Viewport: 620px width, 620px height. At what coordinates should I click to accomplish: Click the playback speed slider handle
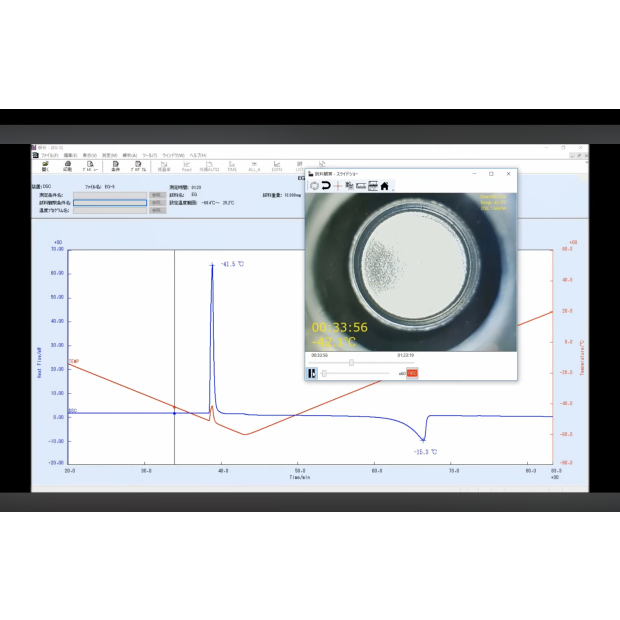pos(324,373)
